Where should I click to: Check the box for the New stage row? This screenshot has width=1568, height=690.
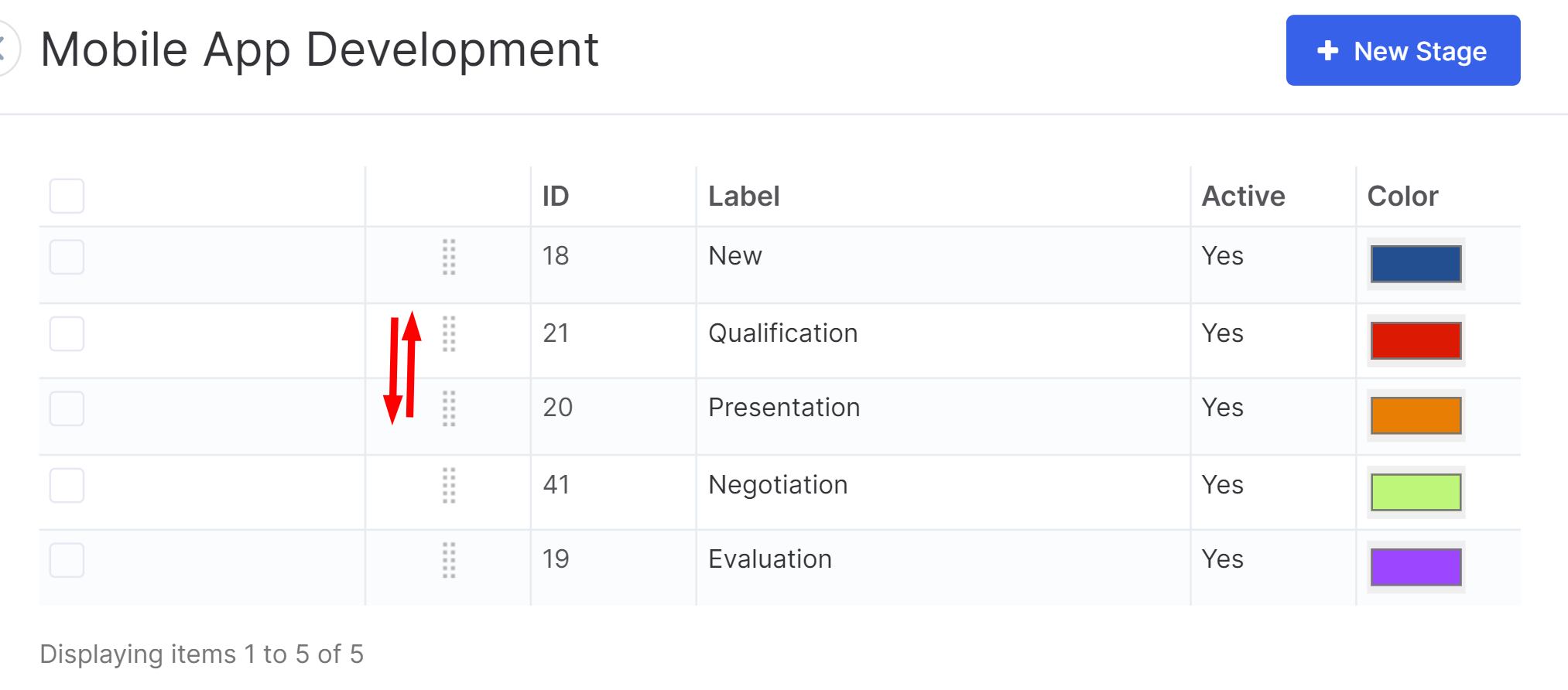pyautogui.click(x=67, y=257)
